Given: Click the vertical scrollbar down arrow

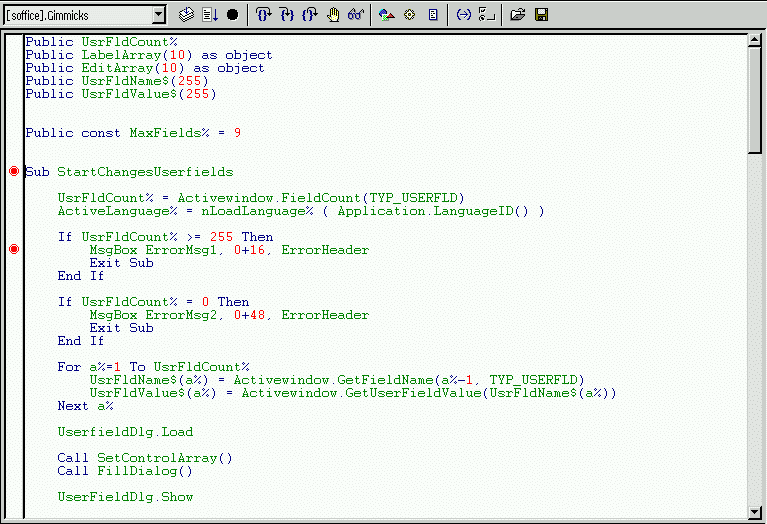Looking at the screenshot, I should pyautogui.click(x=754, y=513).
